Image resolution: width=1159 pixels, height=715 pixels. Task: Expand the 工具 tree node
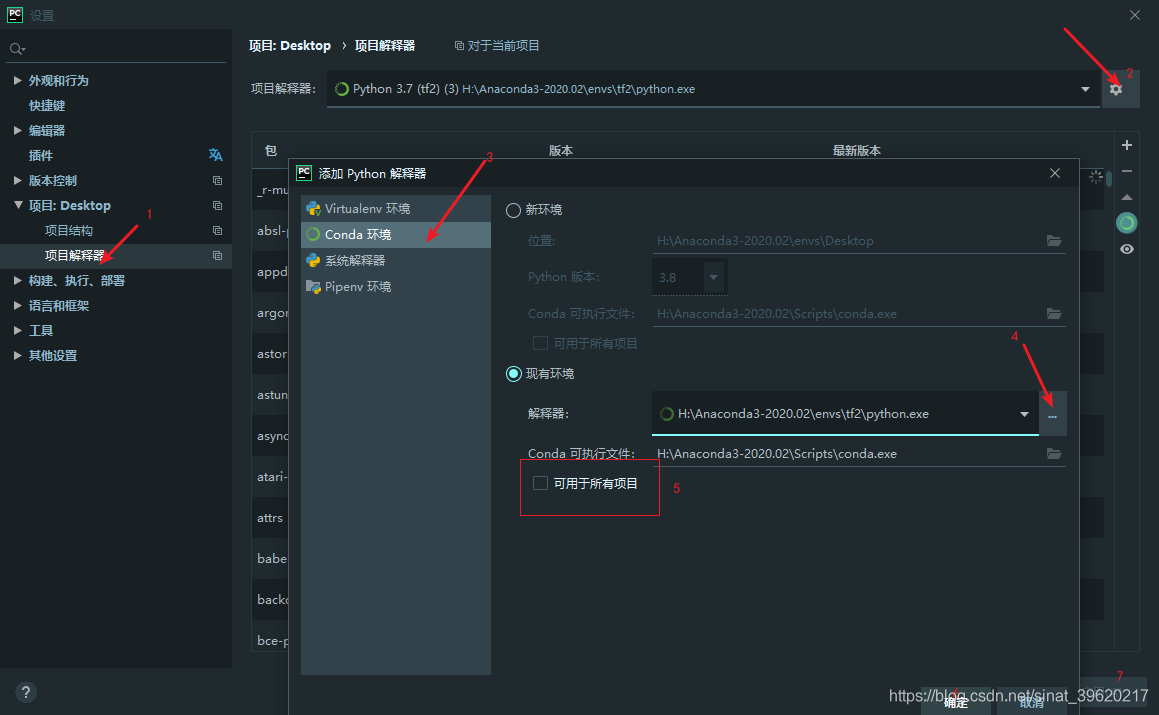coord(17,330)
